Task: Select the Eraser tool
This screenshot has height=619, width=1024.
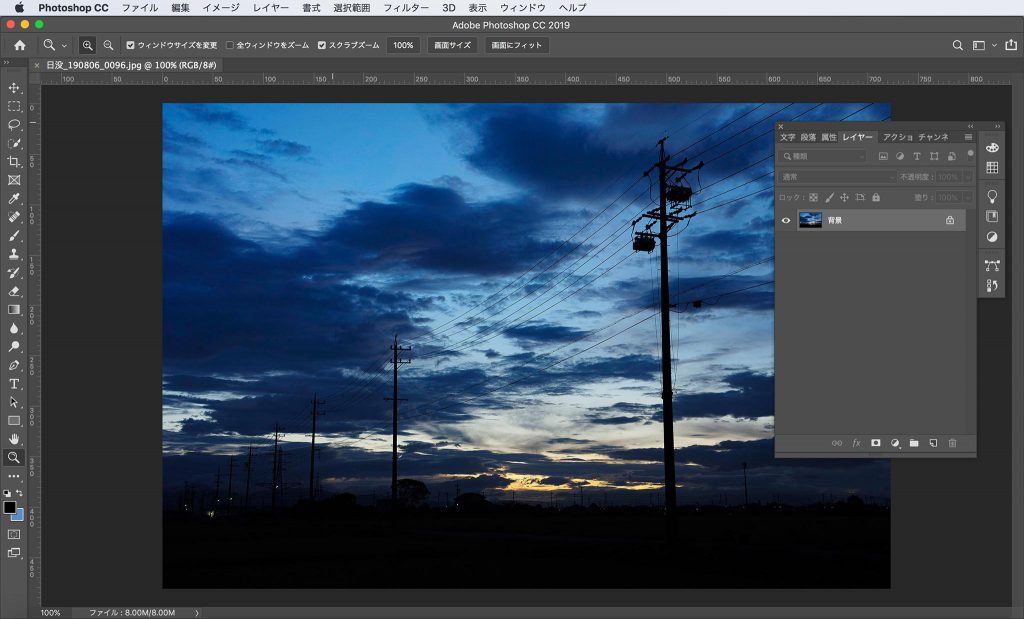Action: pos(14,291)
